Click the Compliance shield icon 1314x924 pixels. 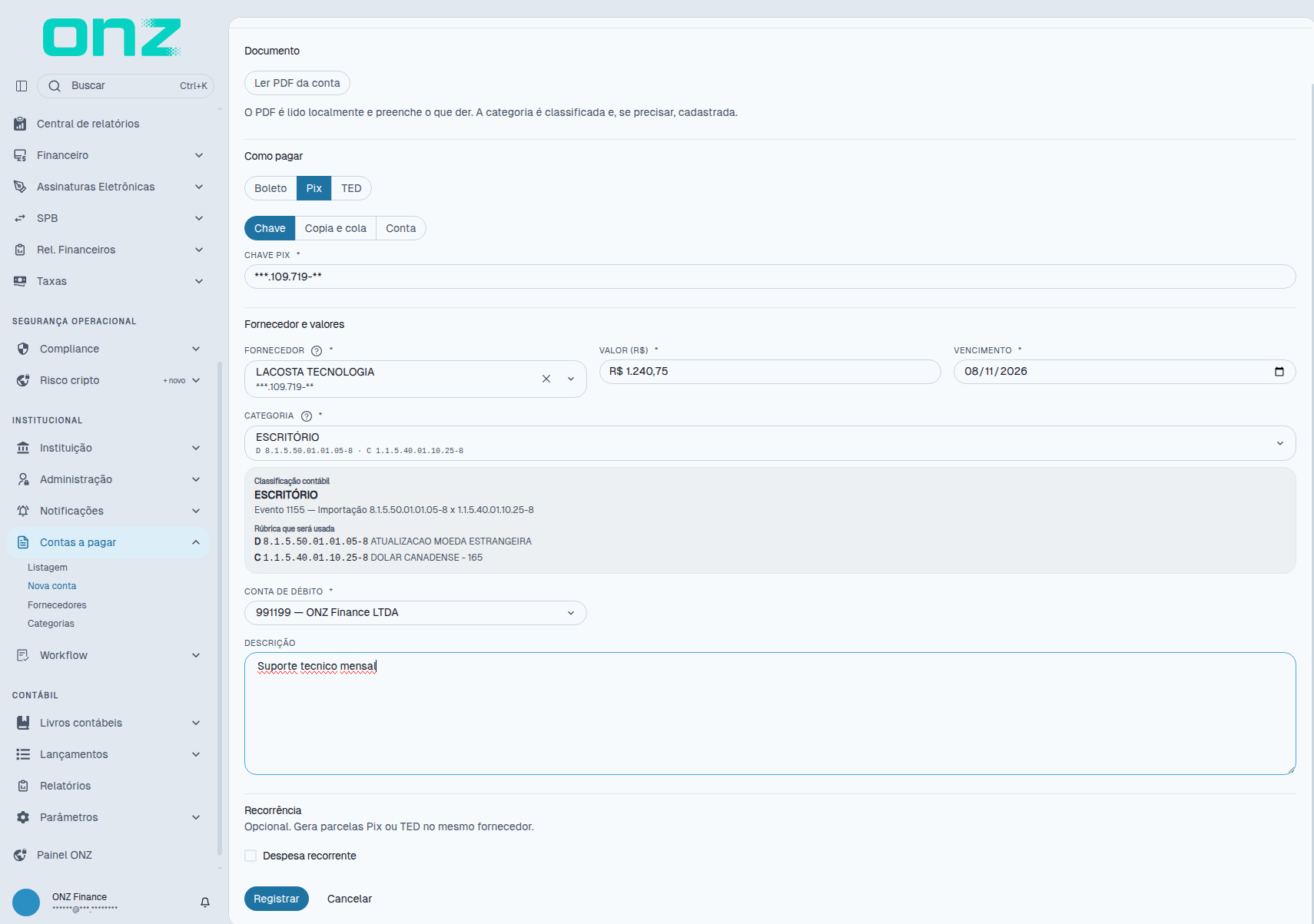tap(23, 349)
